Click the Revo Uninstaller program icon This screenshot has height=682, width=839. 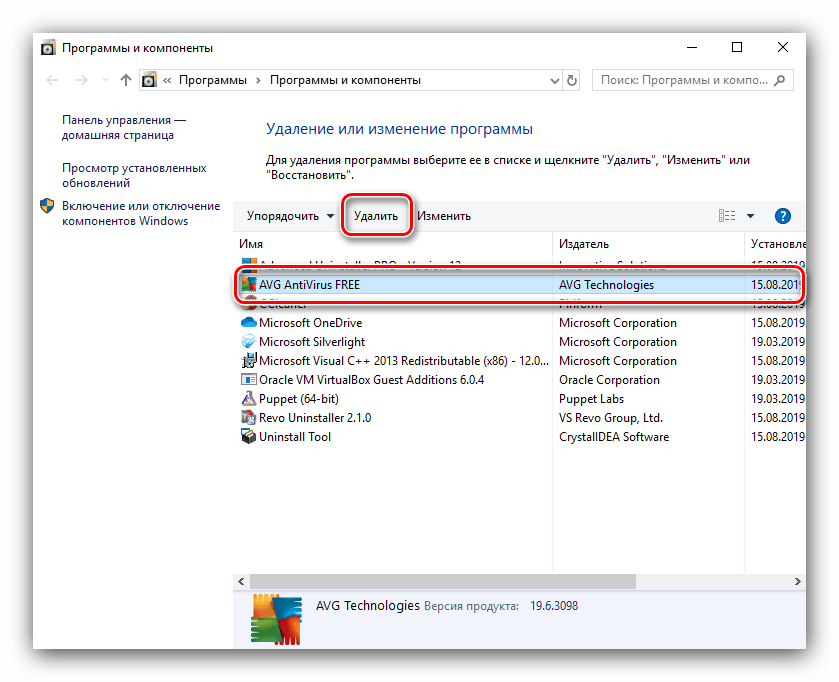[249, 418]
